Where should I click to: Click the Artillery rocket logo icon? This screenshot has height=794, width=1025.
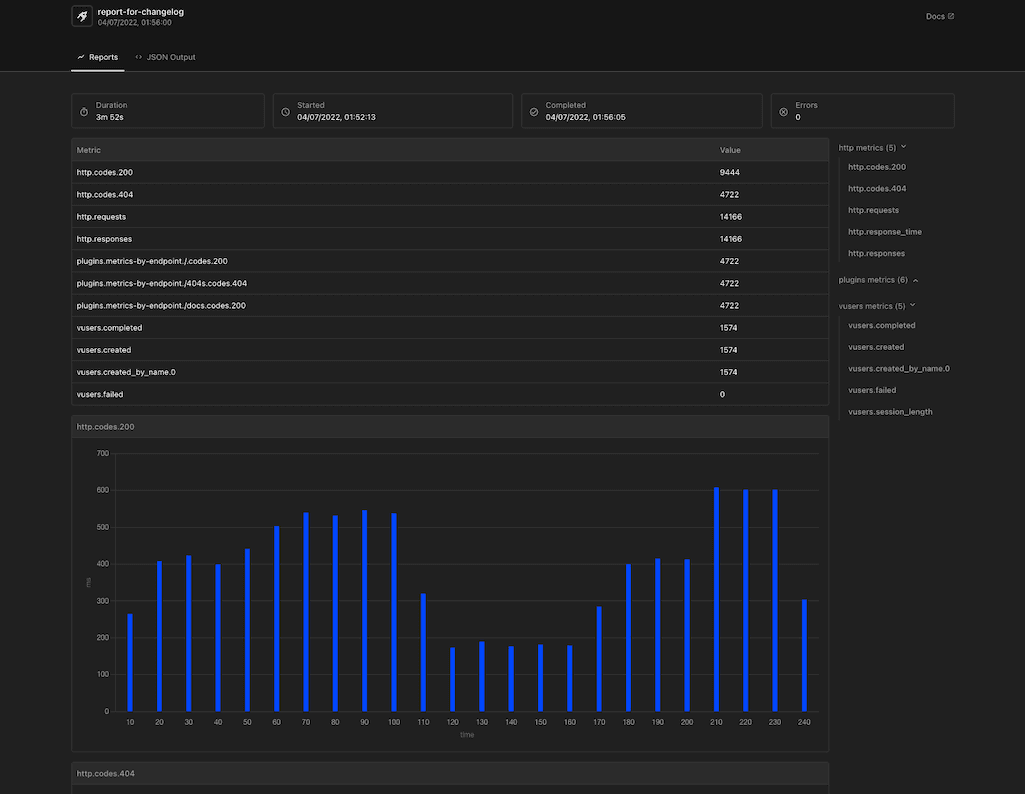(81, 16)
